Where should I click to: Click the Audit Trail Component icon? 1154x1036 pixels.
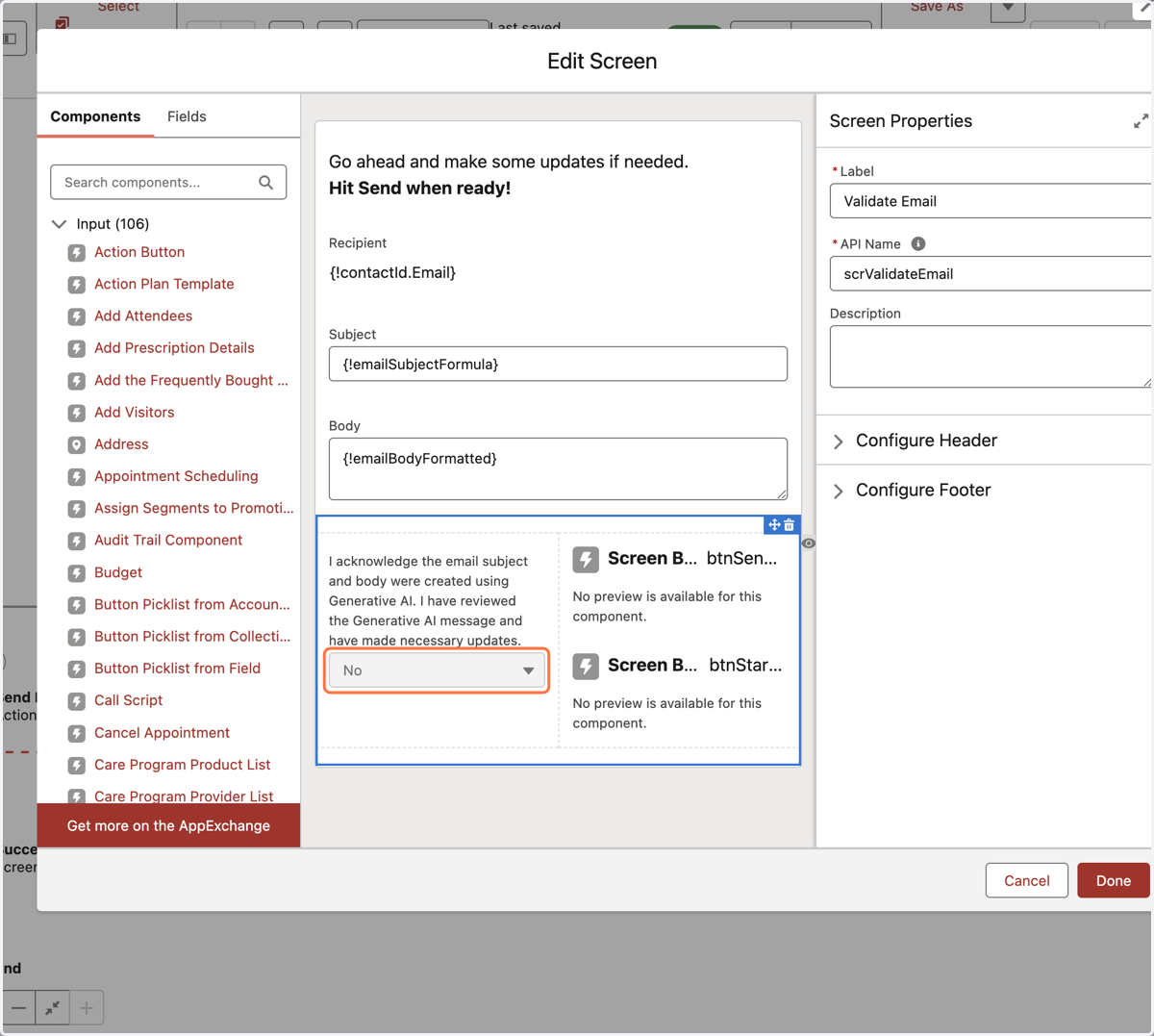tap(77, 541)
